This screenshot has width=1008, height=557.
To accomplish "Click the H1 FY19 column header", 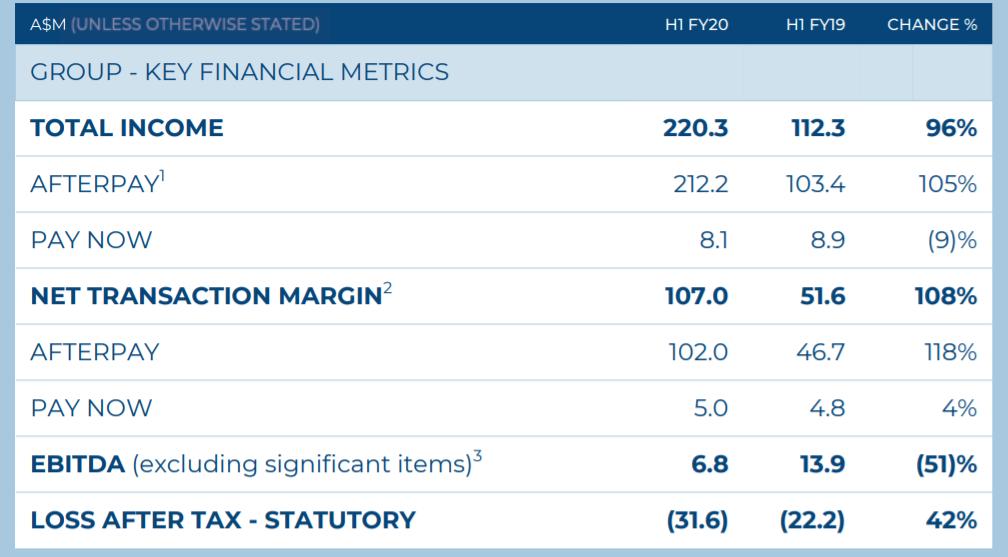I will [x=815, y=24].
